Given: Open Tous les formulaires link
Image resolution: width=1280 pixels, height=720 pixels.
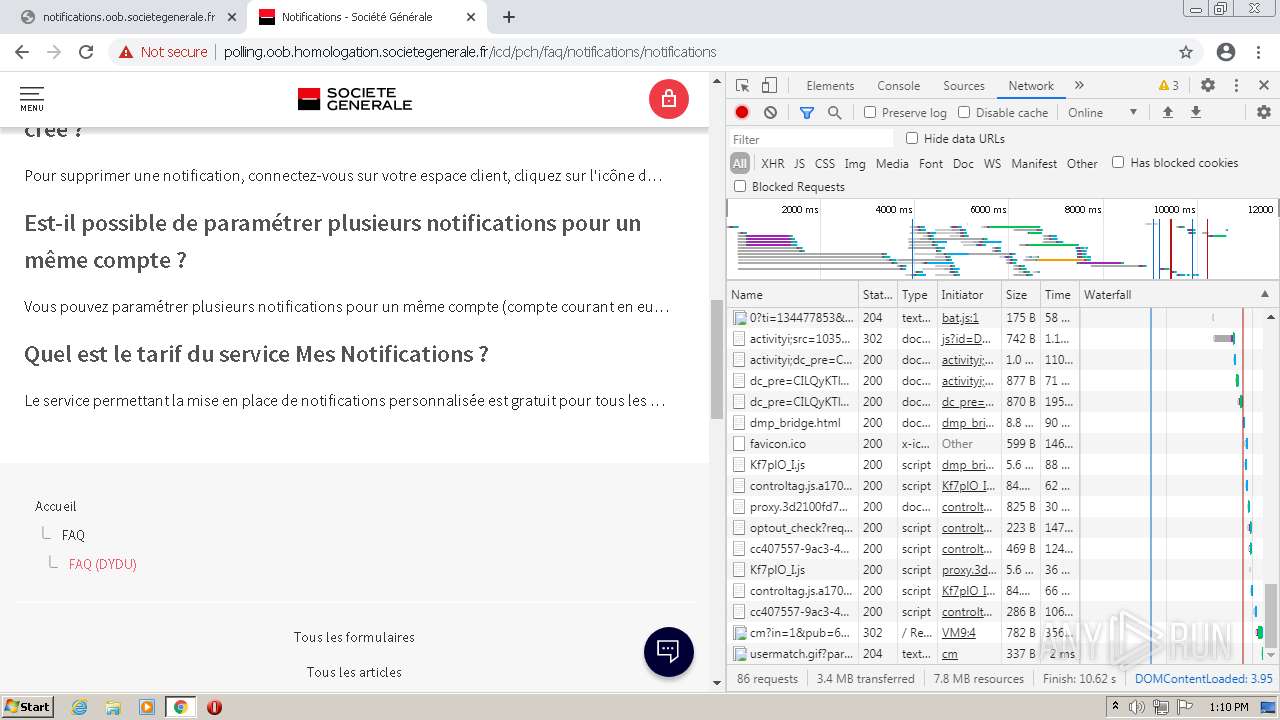Looking at the screenshot, I should click(354, 637).
